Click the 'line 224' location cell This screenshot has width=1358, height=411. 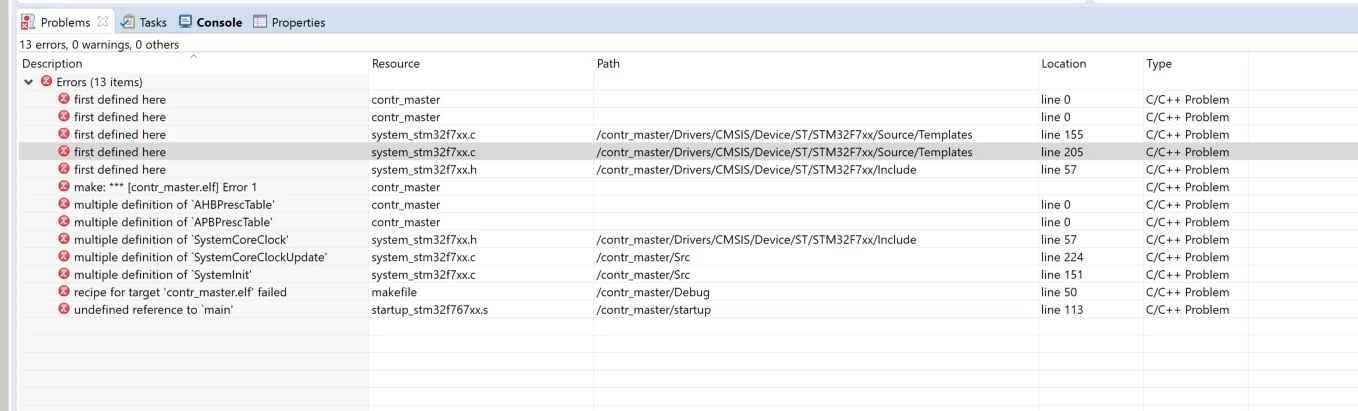(x=1061, y=257)
